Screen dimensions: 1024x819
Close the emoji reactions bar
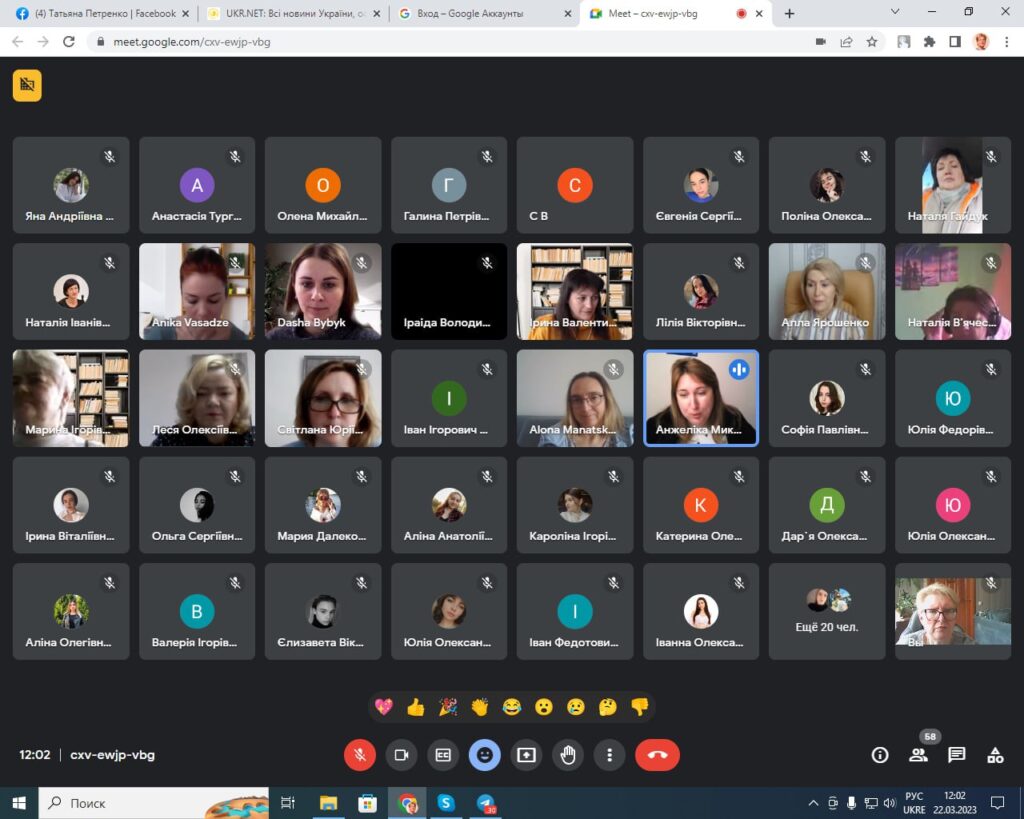[485, 755]
